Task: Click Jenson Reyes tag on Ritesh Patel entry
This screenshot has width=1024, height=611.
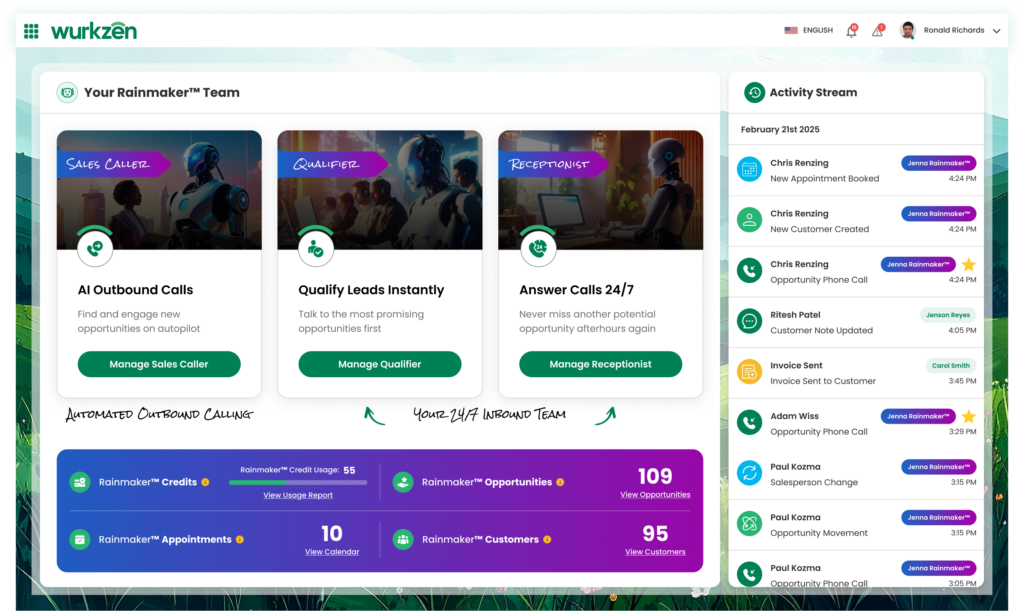Action: [948, 315]
